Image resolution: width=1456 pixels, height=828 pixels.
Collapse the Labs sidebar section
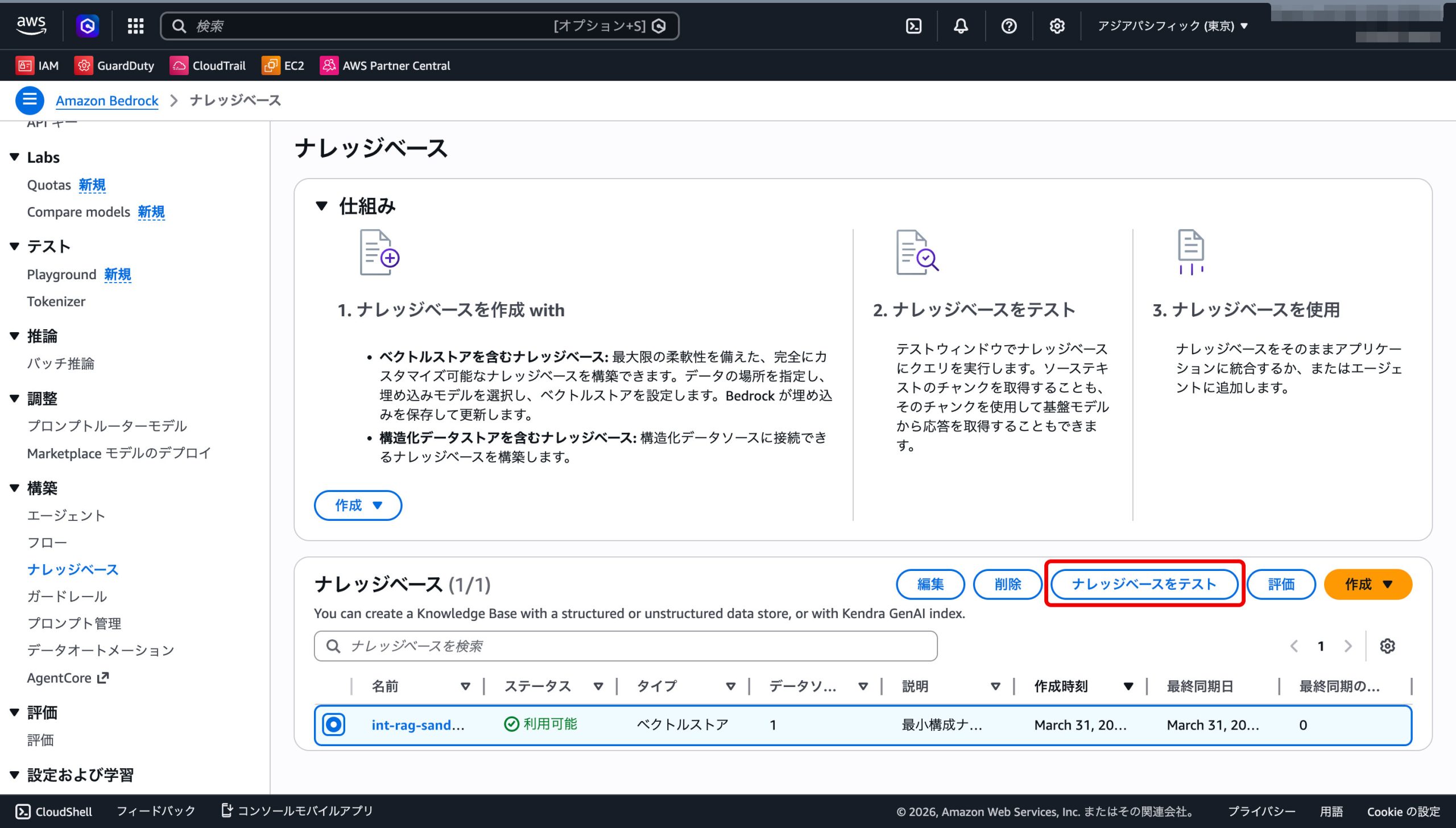(x=15, y=158)
